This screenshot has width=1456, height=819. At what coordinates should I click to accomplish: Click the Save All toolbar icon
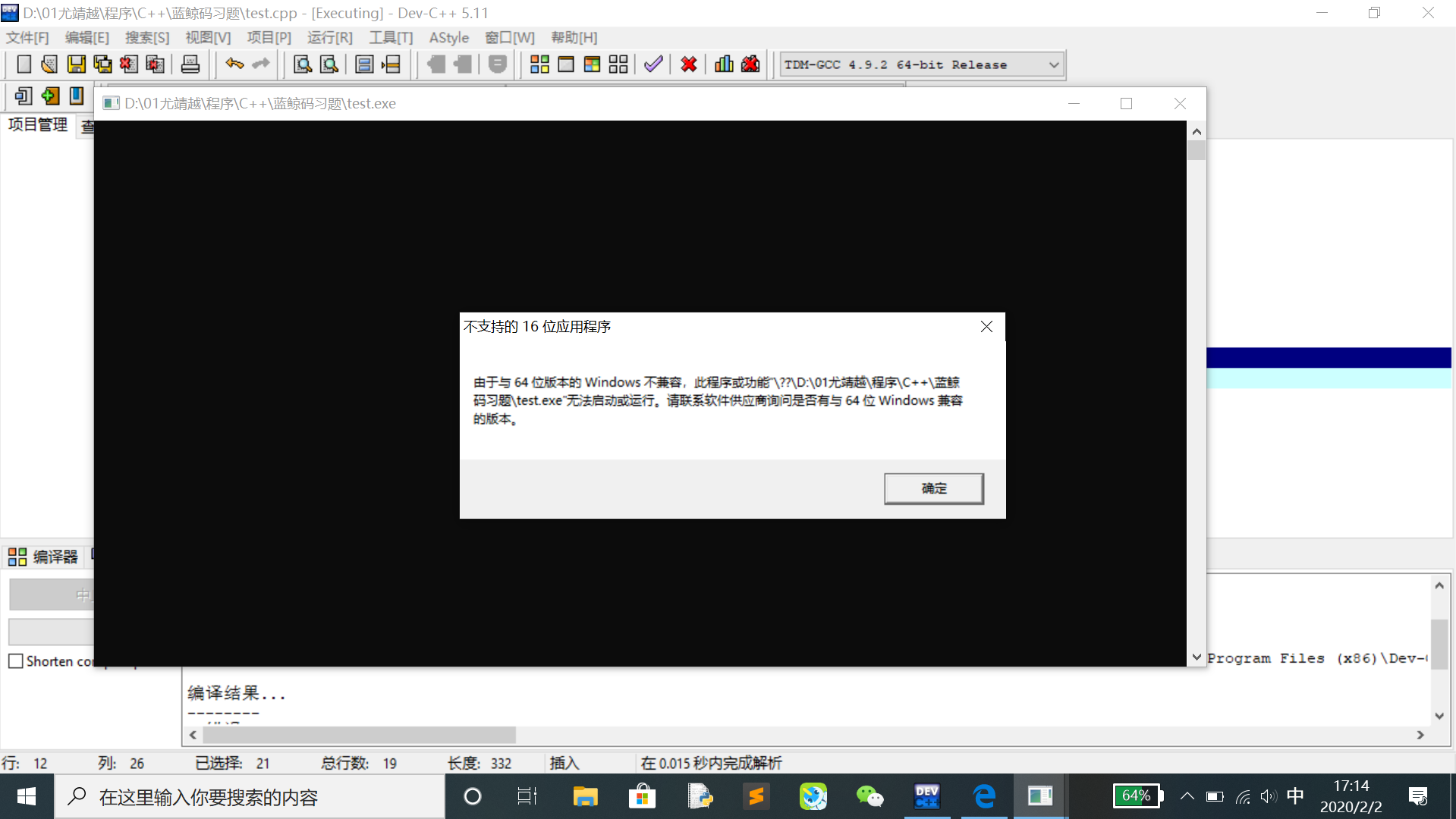[x=102, y=64]
